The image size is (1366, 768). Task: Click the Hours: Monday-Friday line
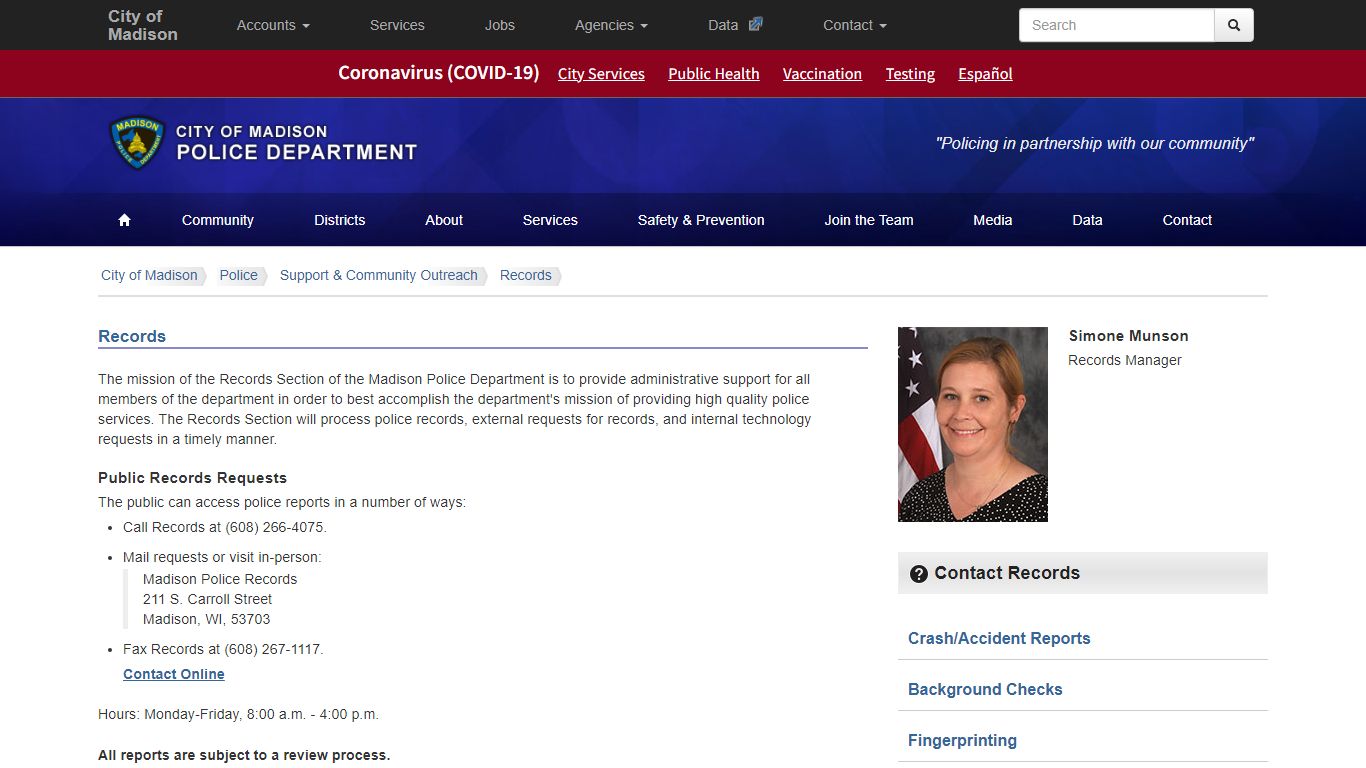click(x=238, y=715)
